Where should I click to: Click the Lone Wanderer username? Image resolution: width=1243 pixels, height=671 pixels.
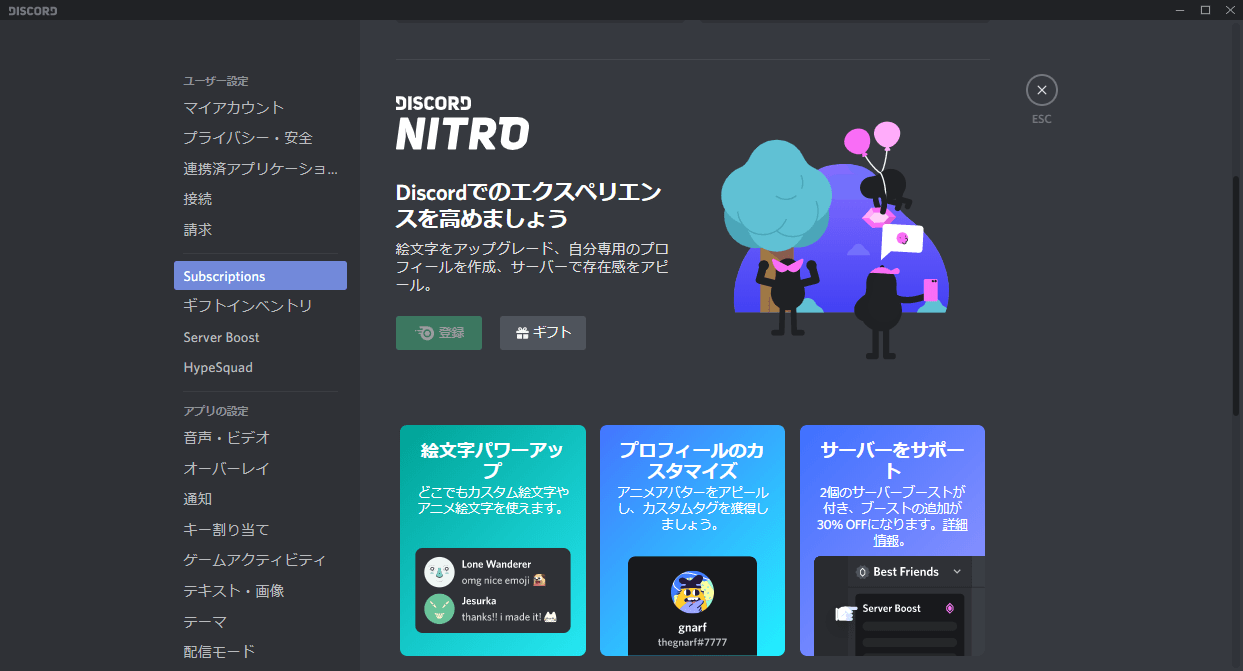point(496,564)
